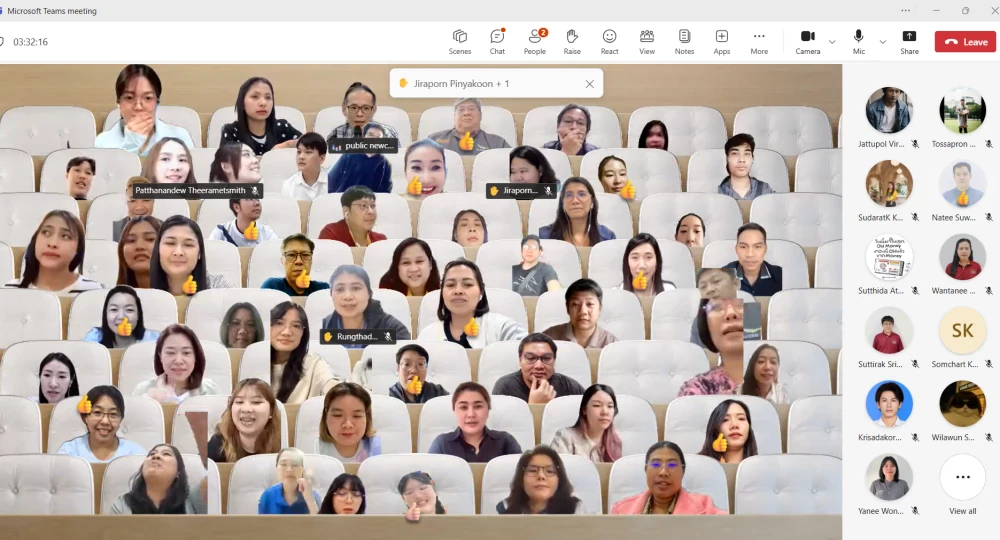Select Wantanee participant thumbnail
Screen dimensions: 1000x540
tap(962, 257)
